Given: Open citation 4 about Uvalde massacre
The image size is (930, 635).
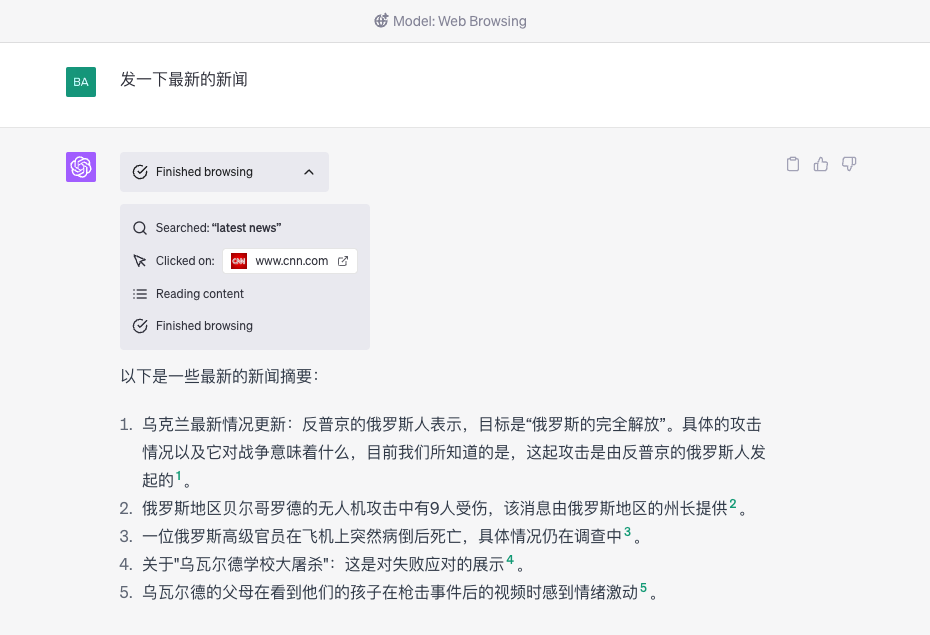Looking at the screenshot, I should click(510, 560).
